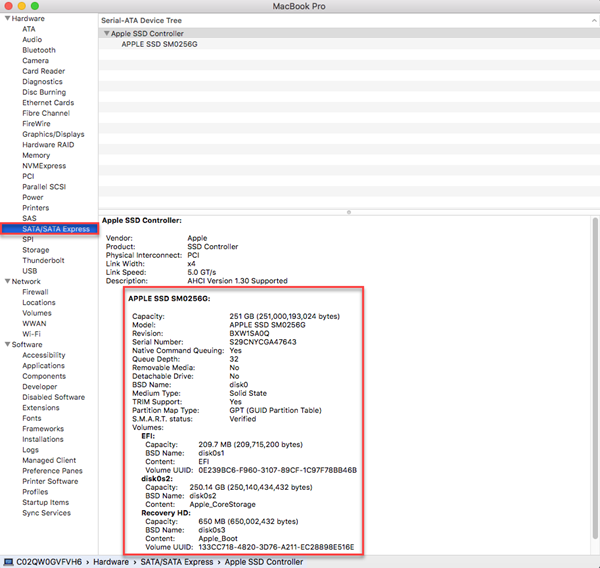Open Parallel SCSI category
600x568 pixels.
point(44,187)
